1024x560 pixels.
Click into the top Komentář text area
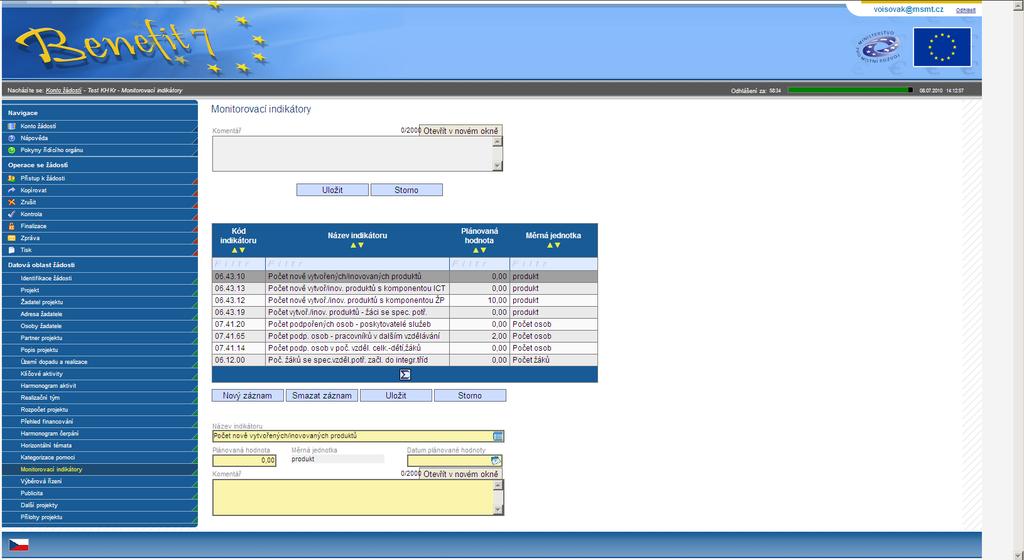pos(353,154)
